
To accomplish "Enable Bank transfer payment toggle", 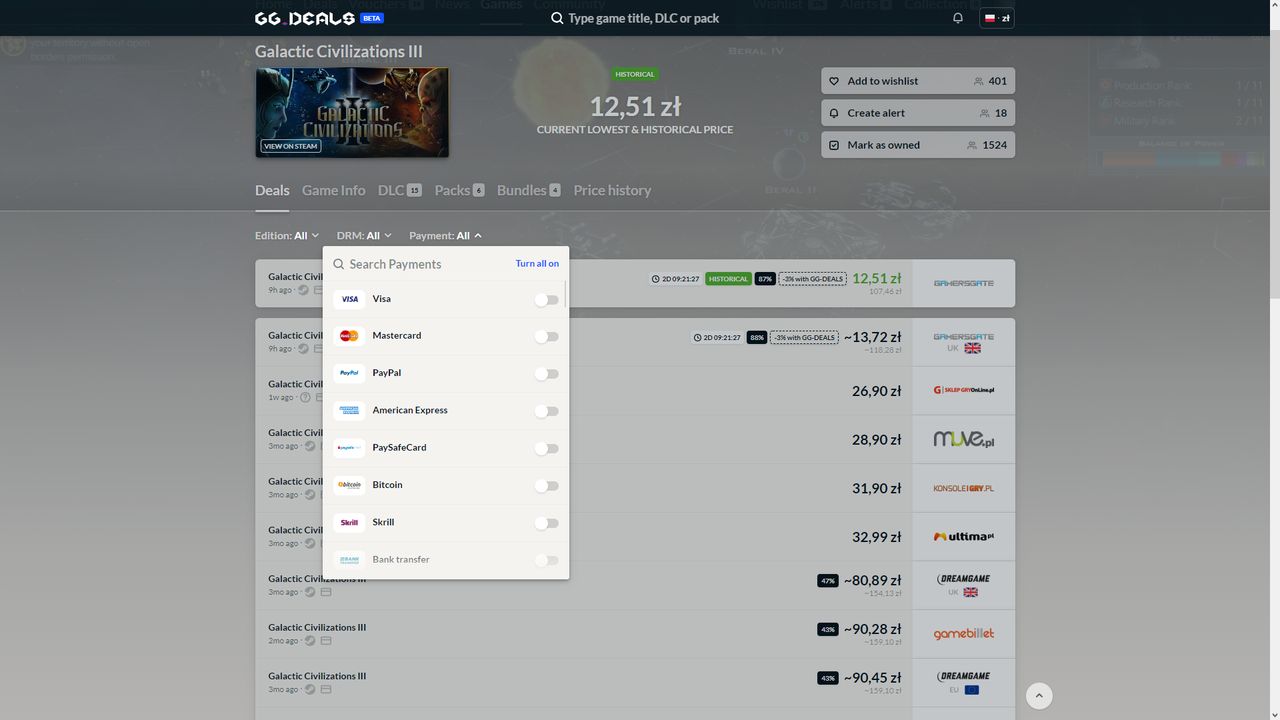I will click(546, 560).
